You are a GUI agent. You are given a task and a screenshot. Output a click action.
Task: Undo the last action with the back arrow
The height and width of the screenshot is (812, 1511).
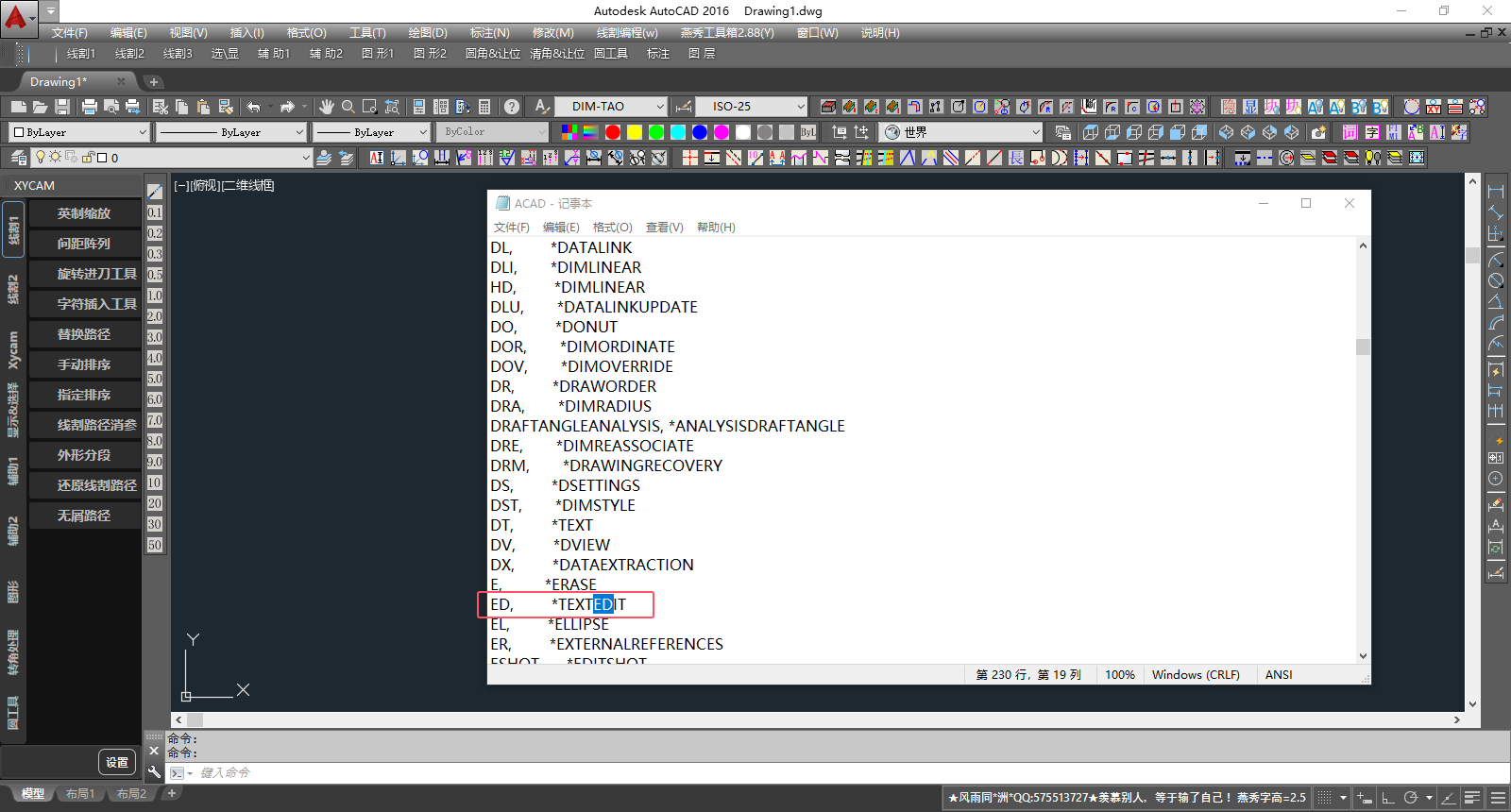coord(253,107)
